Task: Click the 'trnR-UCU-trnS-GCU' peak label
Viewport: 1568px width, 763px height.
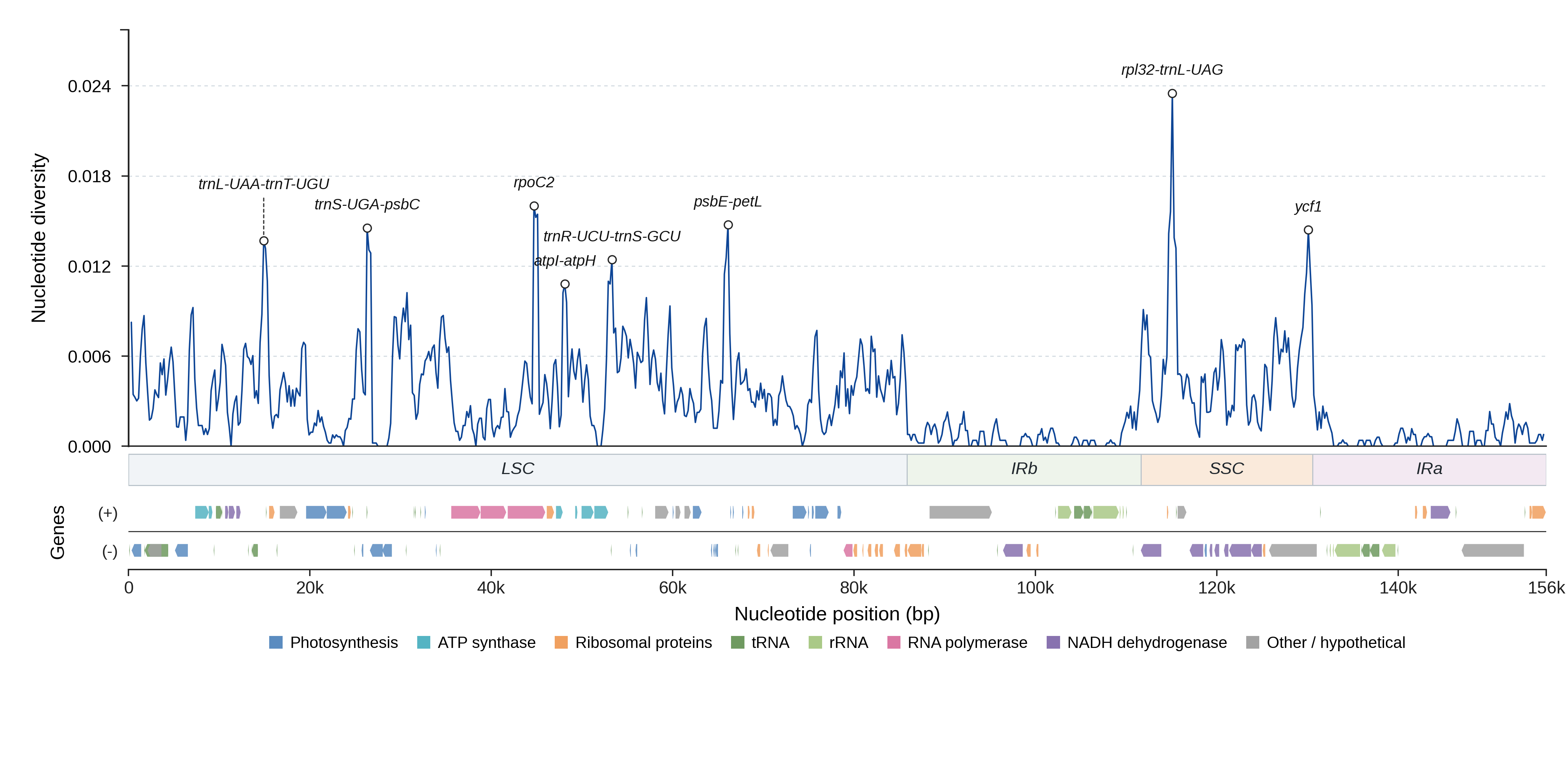Action: point(612,236)
